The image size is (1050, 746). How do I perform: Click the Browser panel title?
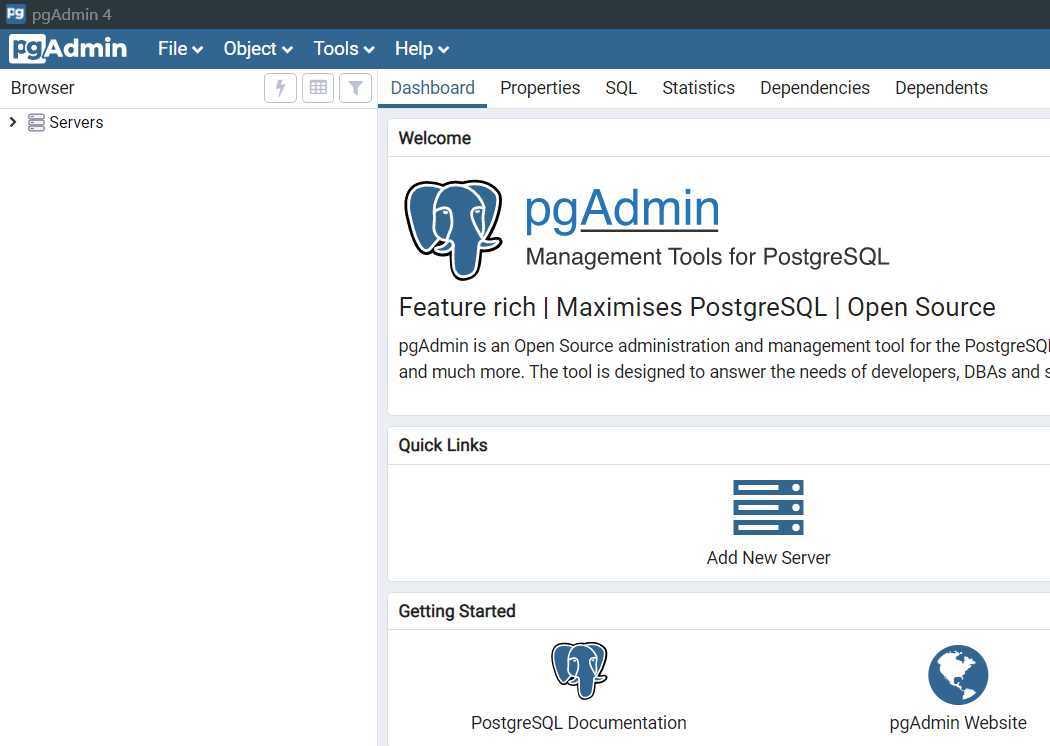coord(43,88)
